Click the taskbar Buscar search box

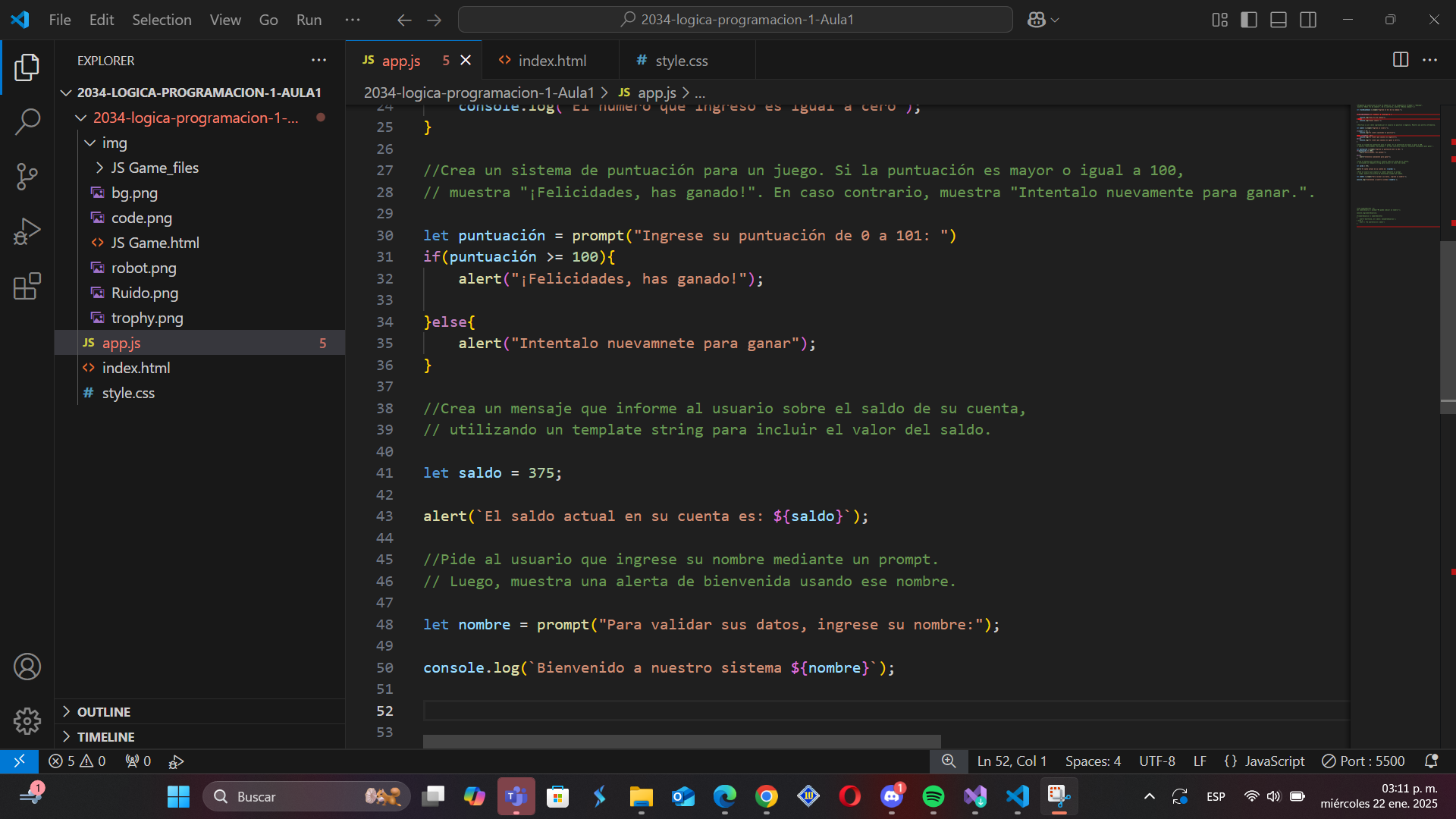tap(306, 796)
